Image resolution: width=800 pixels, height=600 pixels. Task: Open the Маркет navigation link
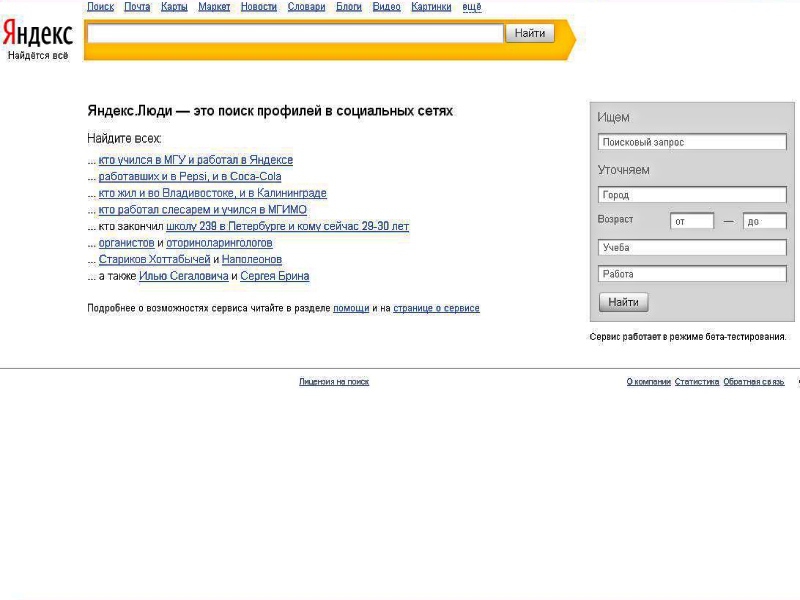click(x=214, y=7)
